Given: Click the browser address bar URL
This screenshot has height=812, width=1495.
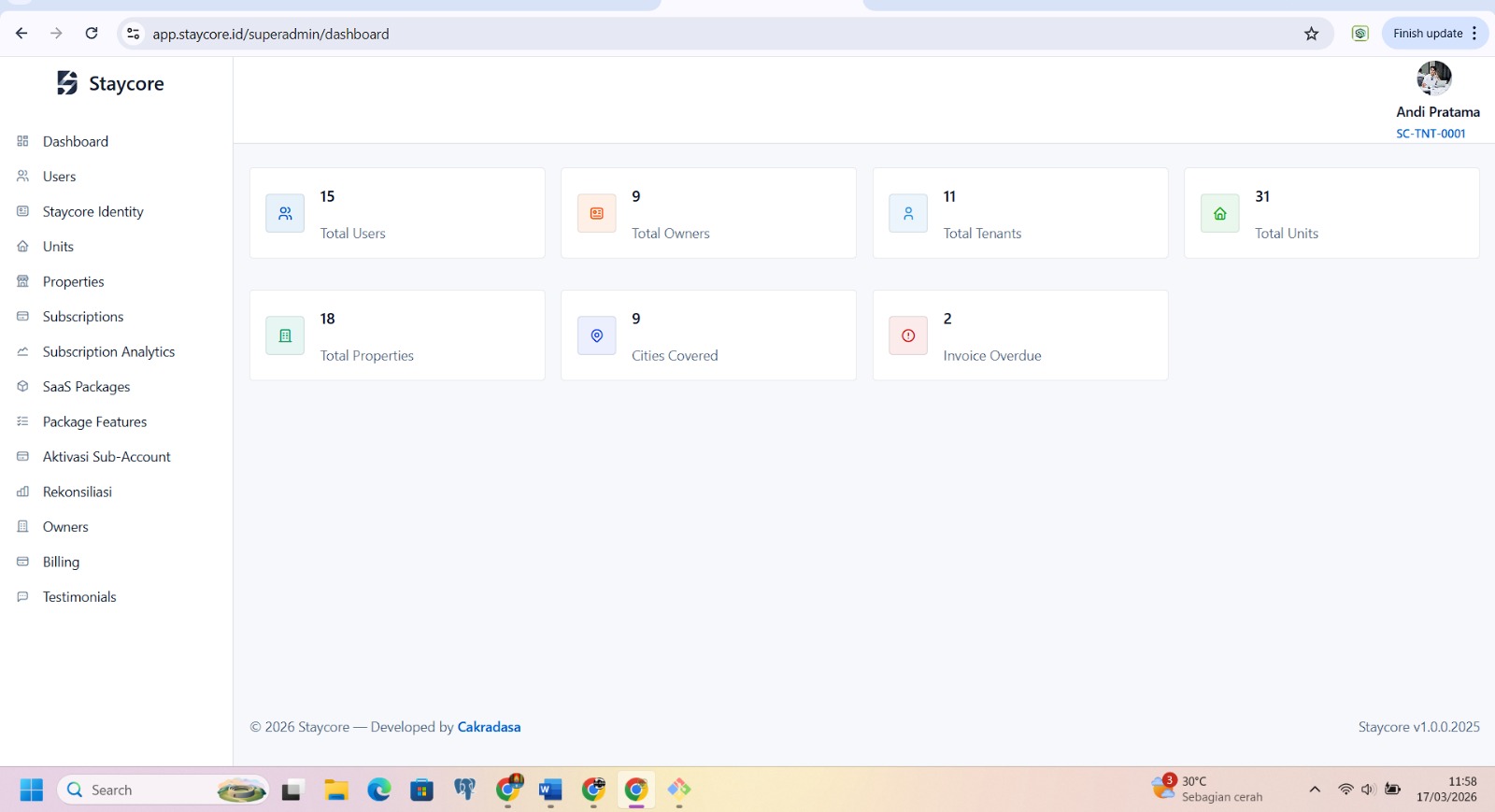Looking at the screenshot, I should pos(271,34).
